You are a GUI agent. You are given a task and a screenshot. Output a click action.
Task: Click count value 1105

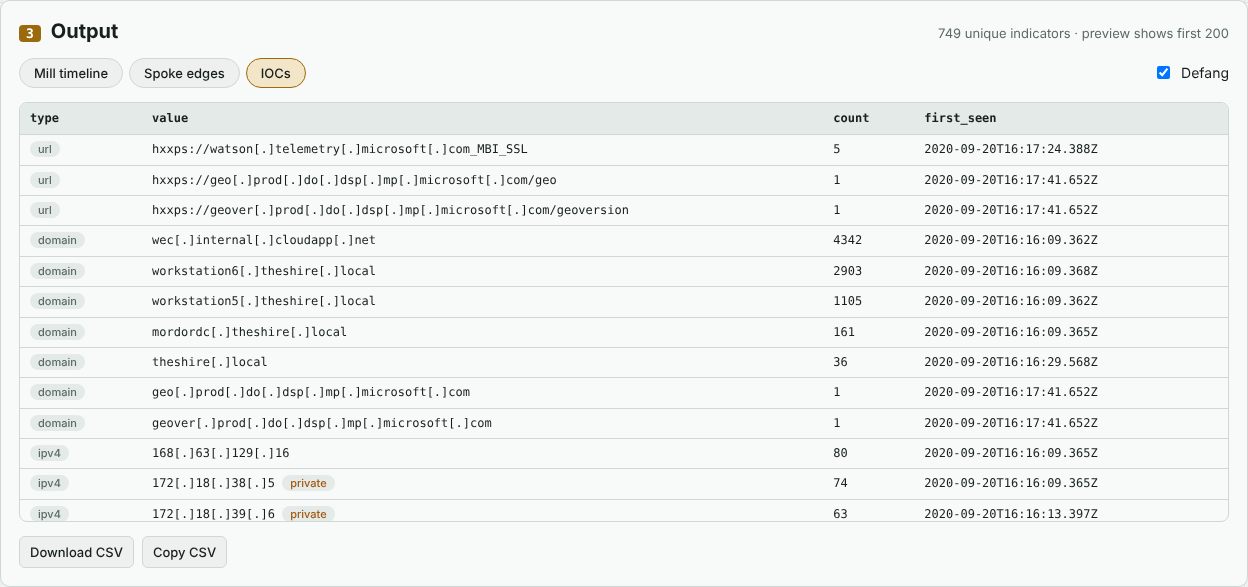coord(847,301)
